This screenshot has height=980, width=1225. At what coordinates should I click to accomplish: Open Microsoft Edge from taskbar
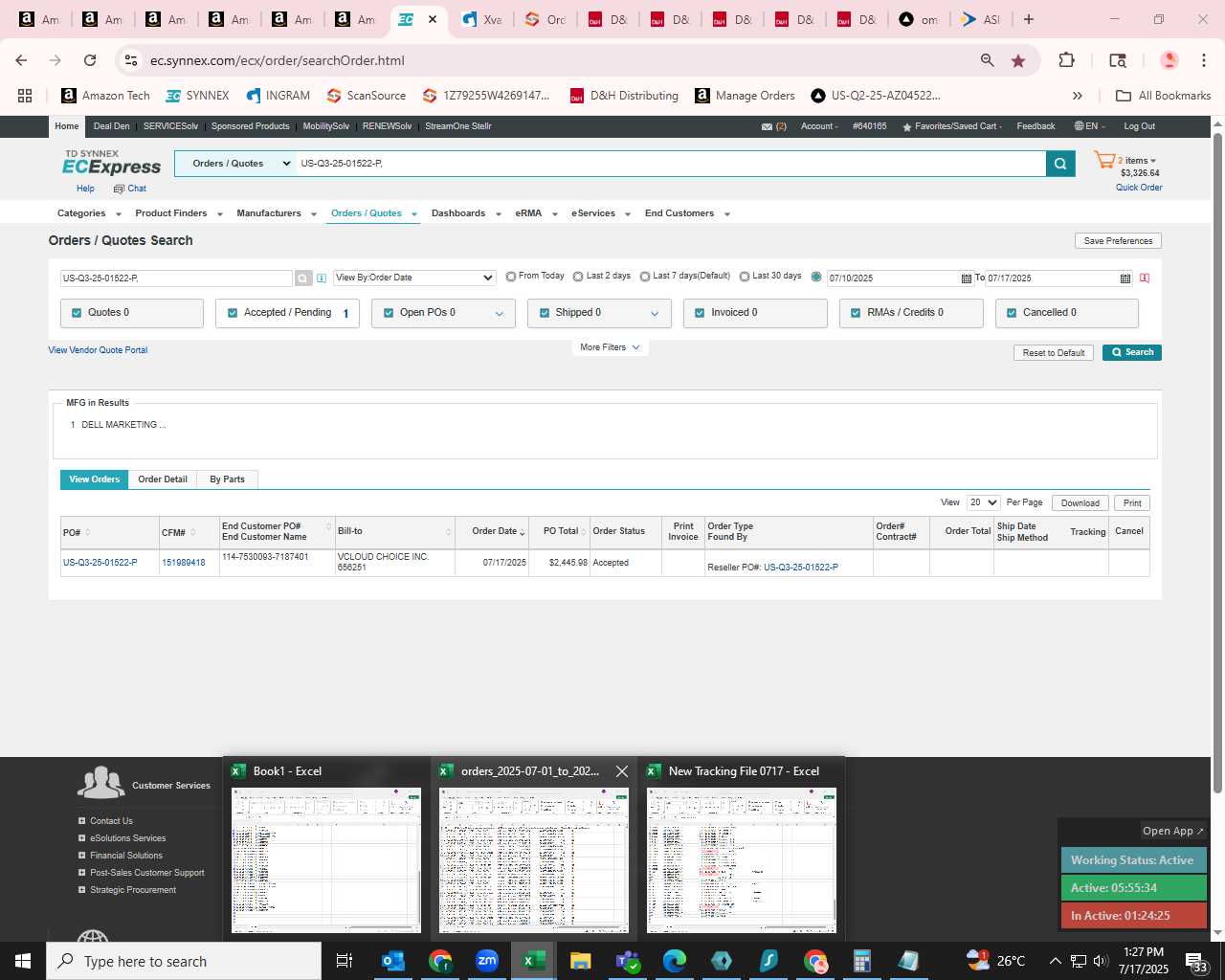pyautogui.click(x=675, y=961)
